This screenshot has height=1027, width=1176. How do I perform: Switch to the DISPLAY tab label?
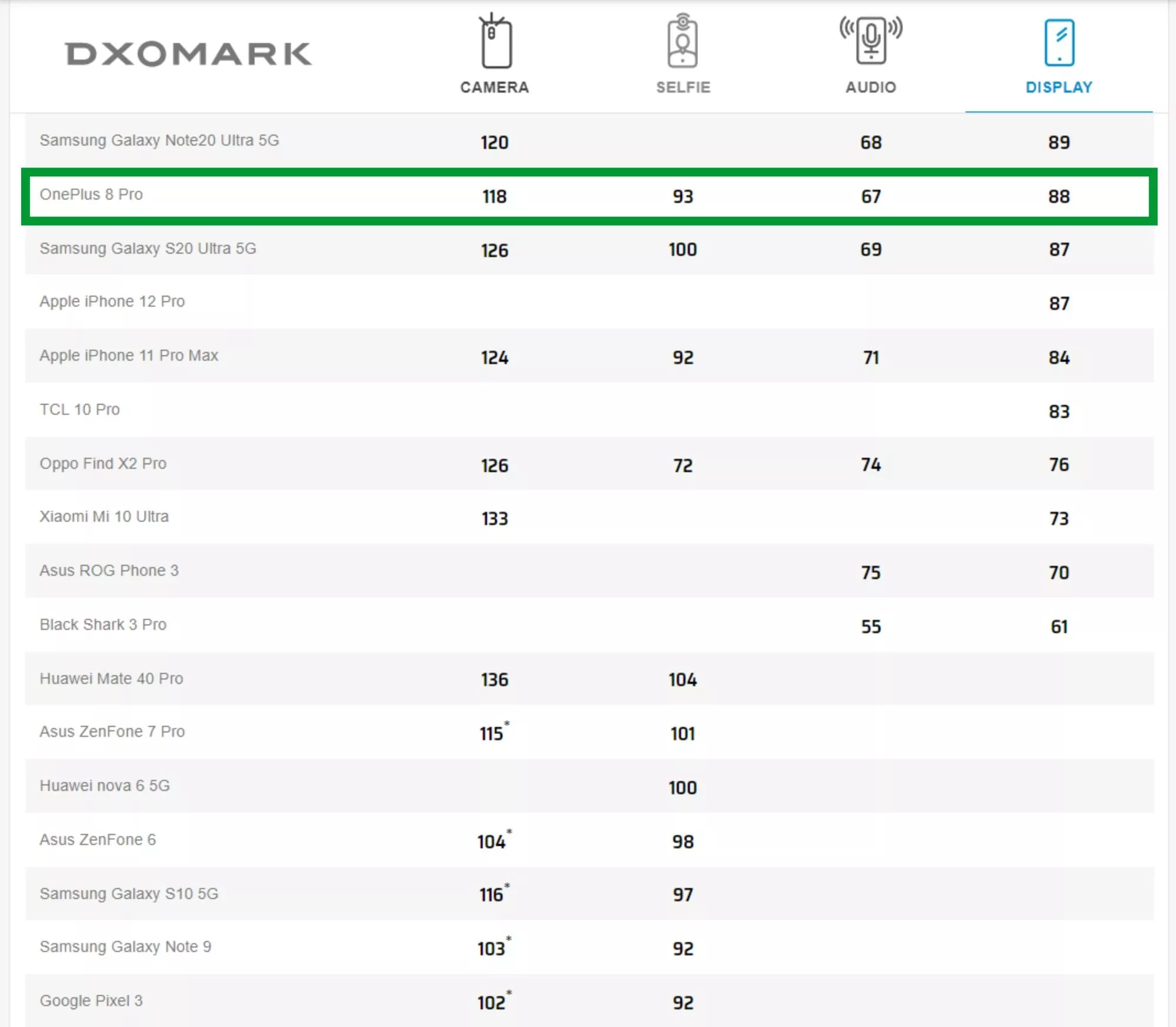[1059, 87]
